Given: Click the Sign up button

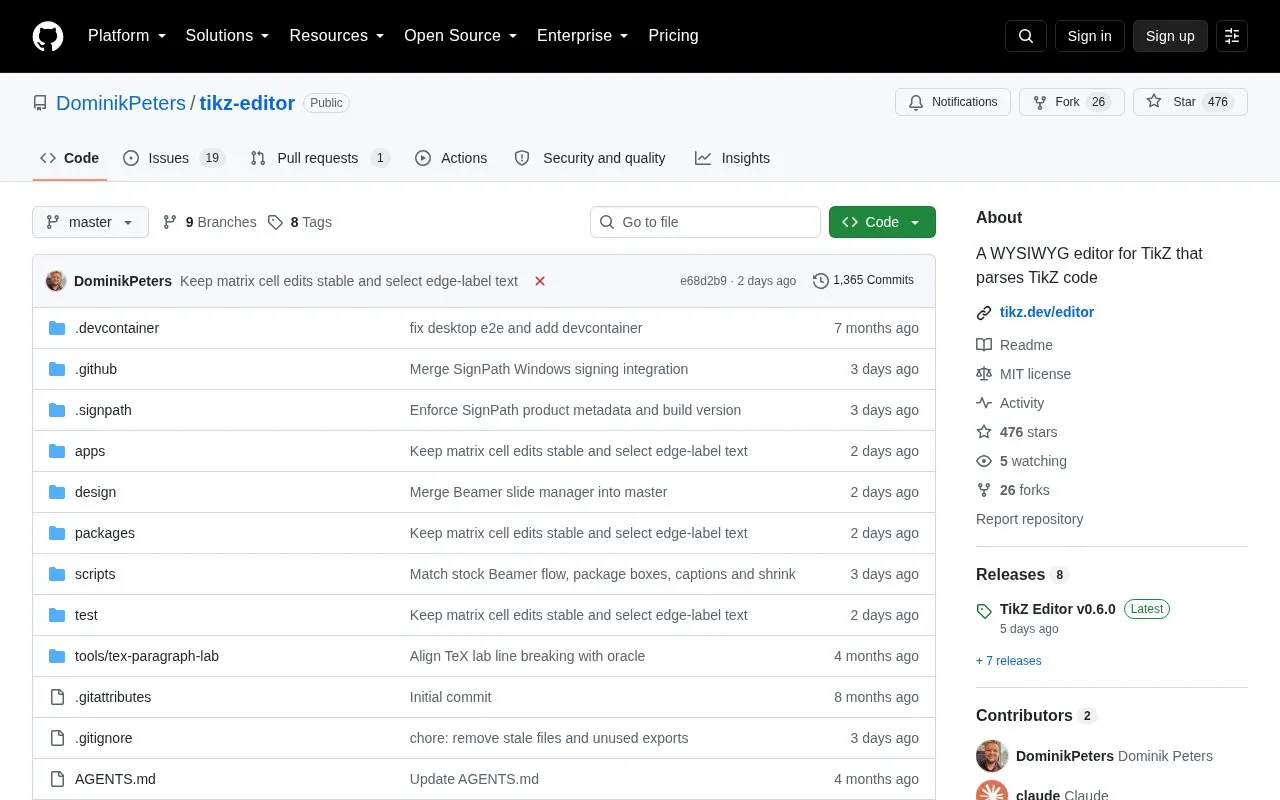Looking at the screenshot, I should [x=1170, y=36].
